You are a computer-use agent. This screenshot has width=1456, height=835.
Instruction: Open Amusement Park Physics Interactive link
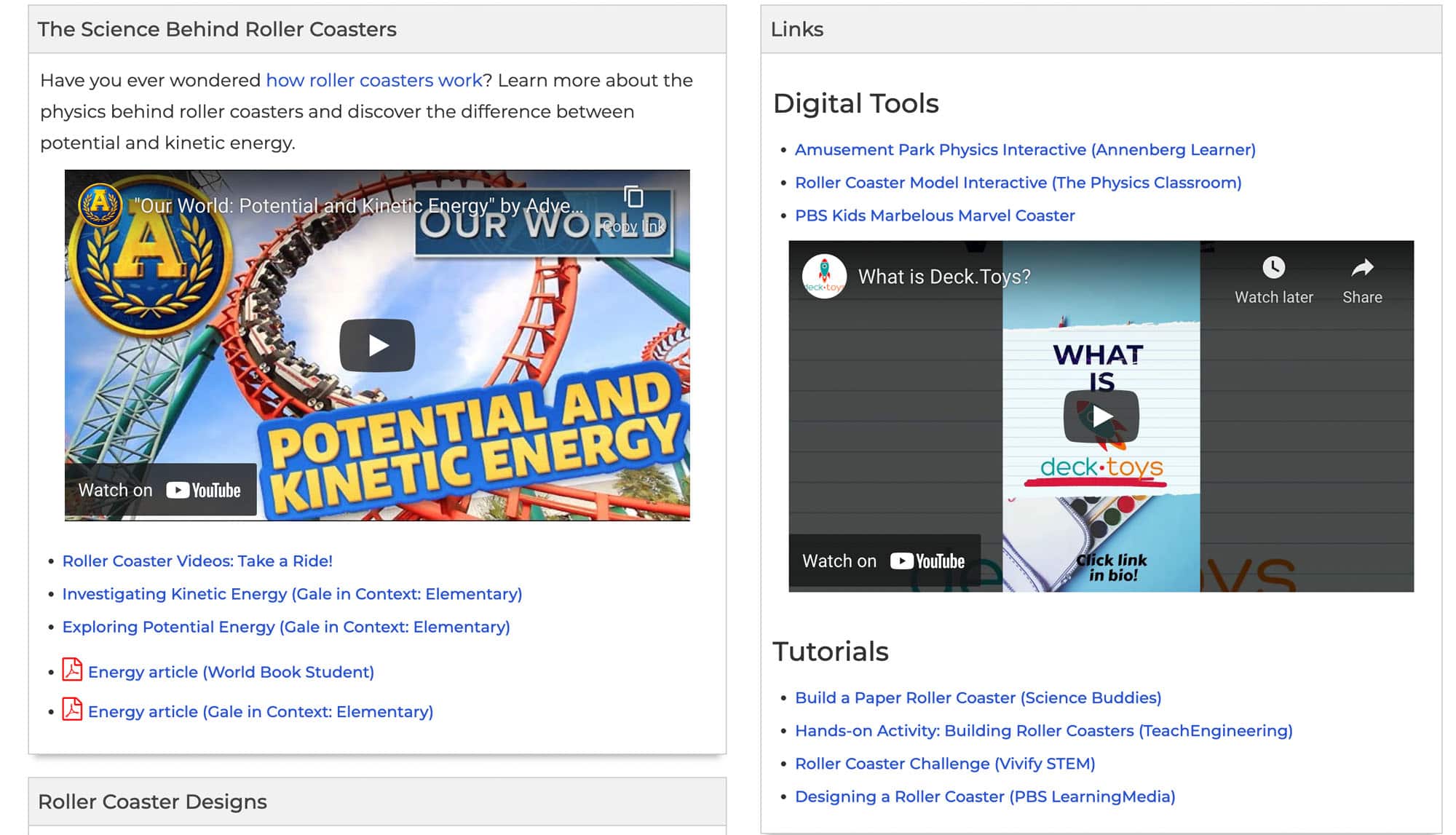point(1025,150)
